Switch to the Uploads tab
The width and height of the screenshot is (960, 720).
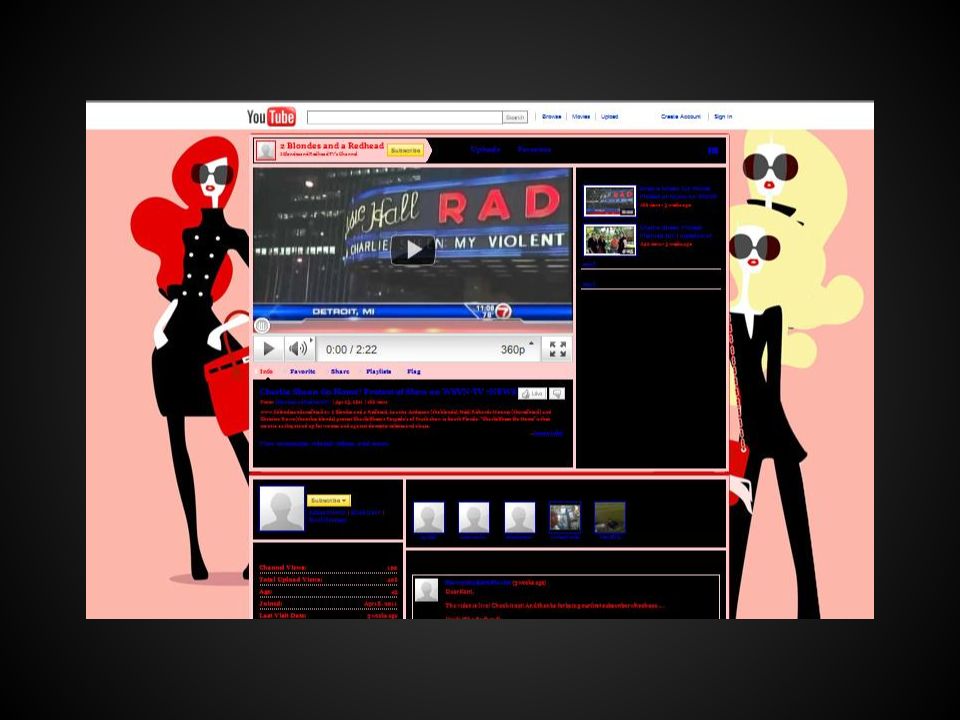coord(486,149)
